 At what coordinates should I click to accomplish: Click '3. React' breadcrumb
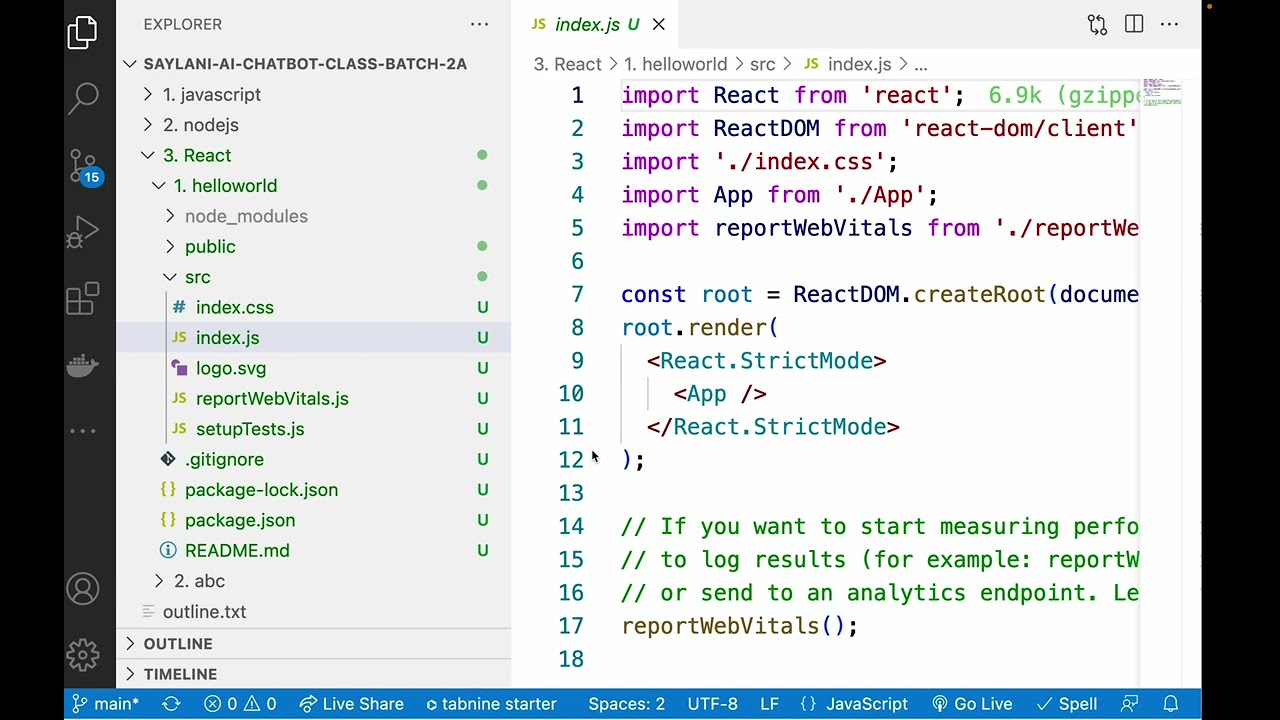click(x=568, y=64)
